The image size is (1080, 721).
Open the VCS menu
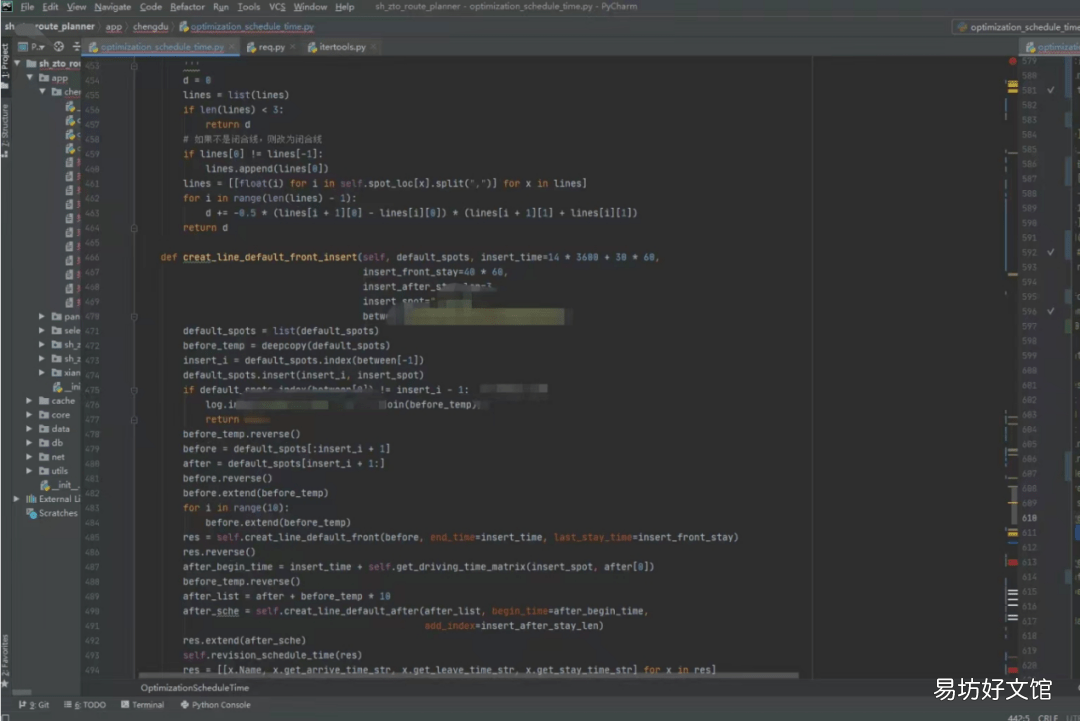(277, 7)
